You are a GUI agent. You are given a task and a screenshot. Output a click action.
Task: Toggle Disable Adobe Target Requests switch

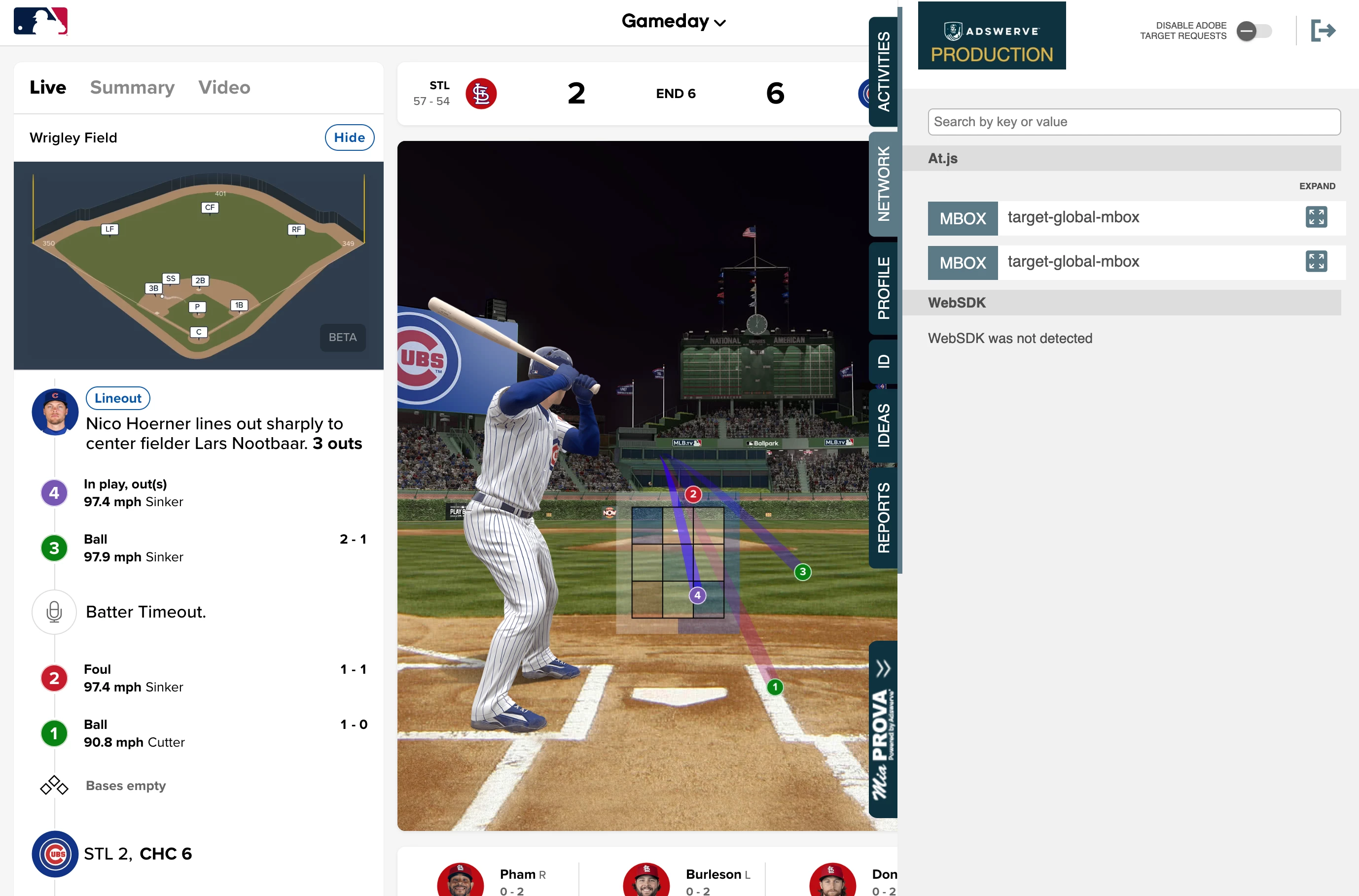coord(1253,31)
